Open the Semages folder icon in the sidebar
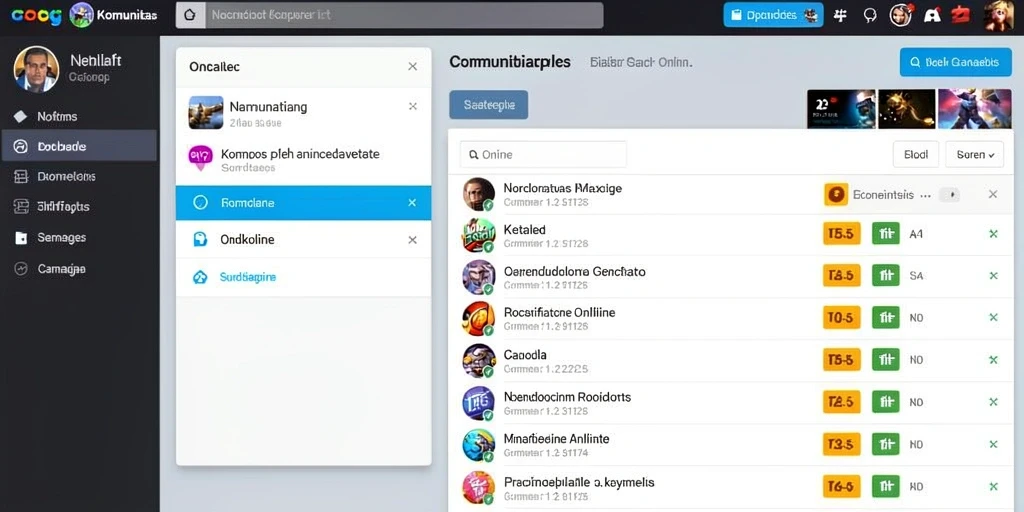The image size is (1024, 512). click(x=21, y=238)
